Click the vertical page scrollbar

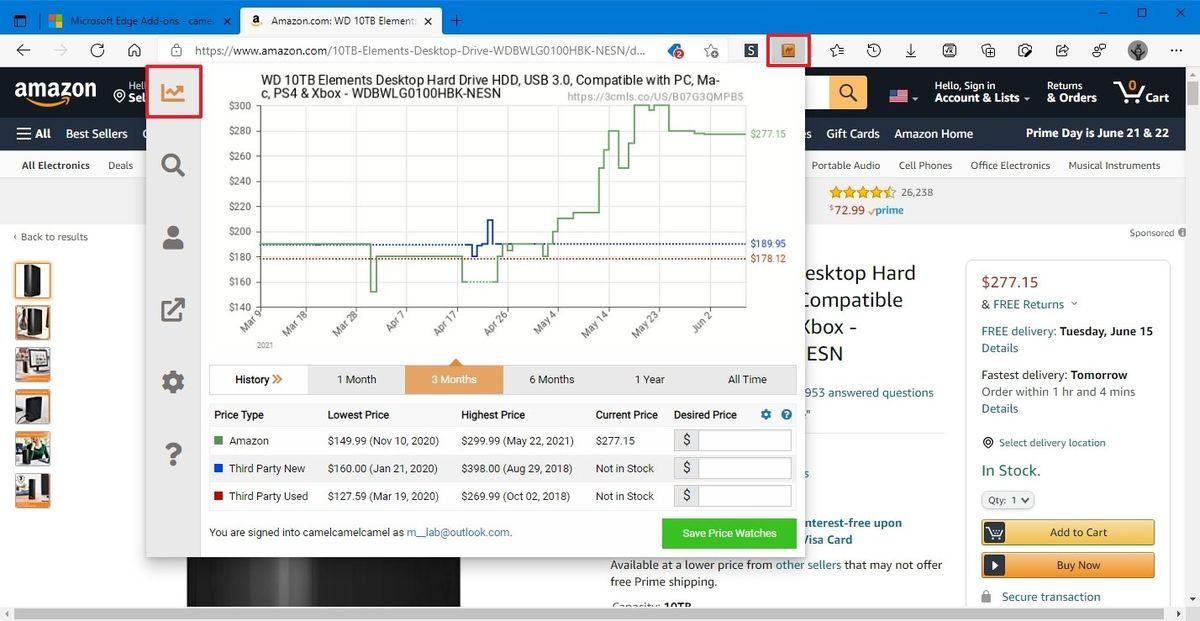[x=1192, y=95]
